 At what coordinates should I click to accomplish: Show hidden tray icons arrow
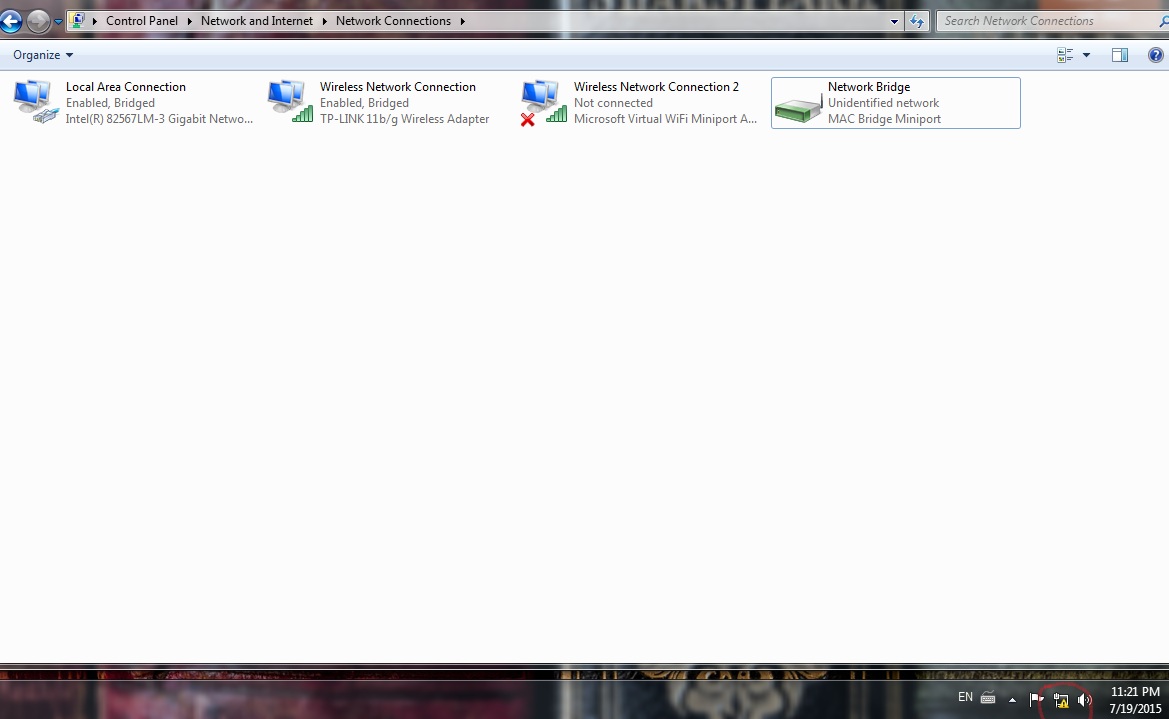pyautogui.click(x=1012, y=699)
